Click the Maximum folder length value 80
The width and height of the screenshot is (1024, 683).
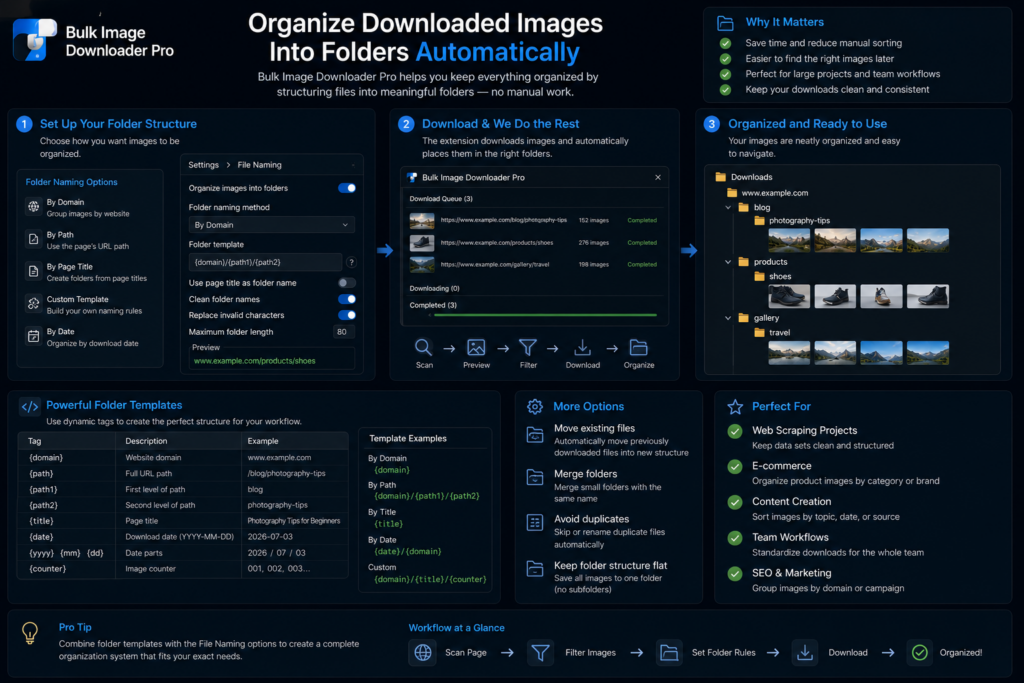342,332
